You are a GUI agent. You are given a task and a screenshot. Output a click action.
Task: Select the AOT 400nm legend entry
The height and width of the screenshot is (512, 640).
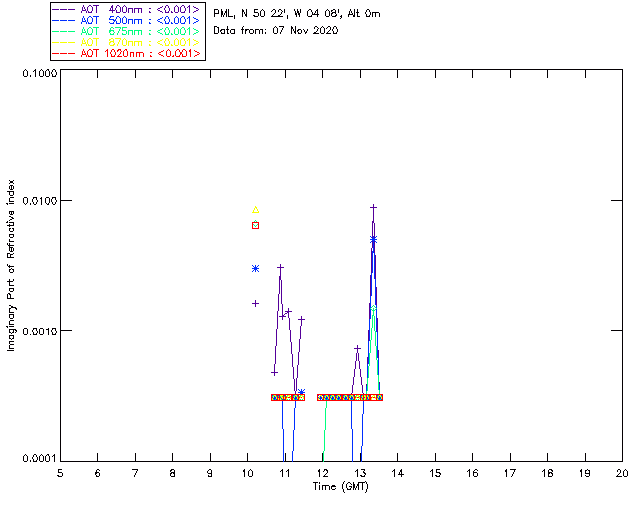pyautogui.click(x=127, y=9)
